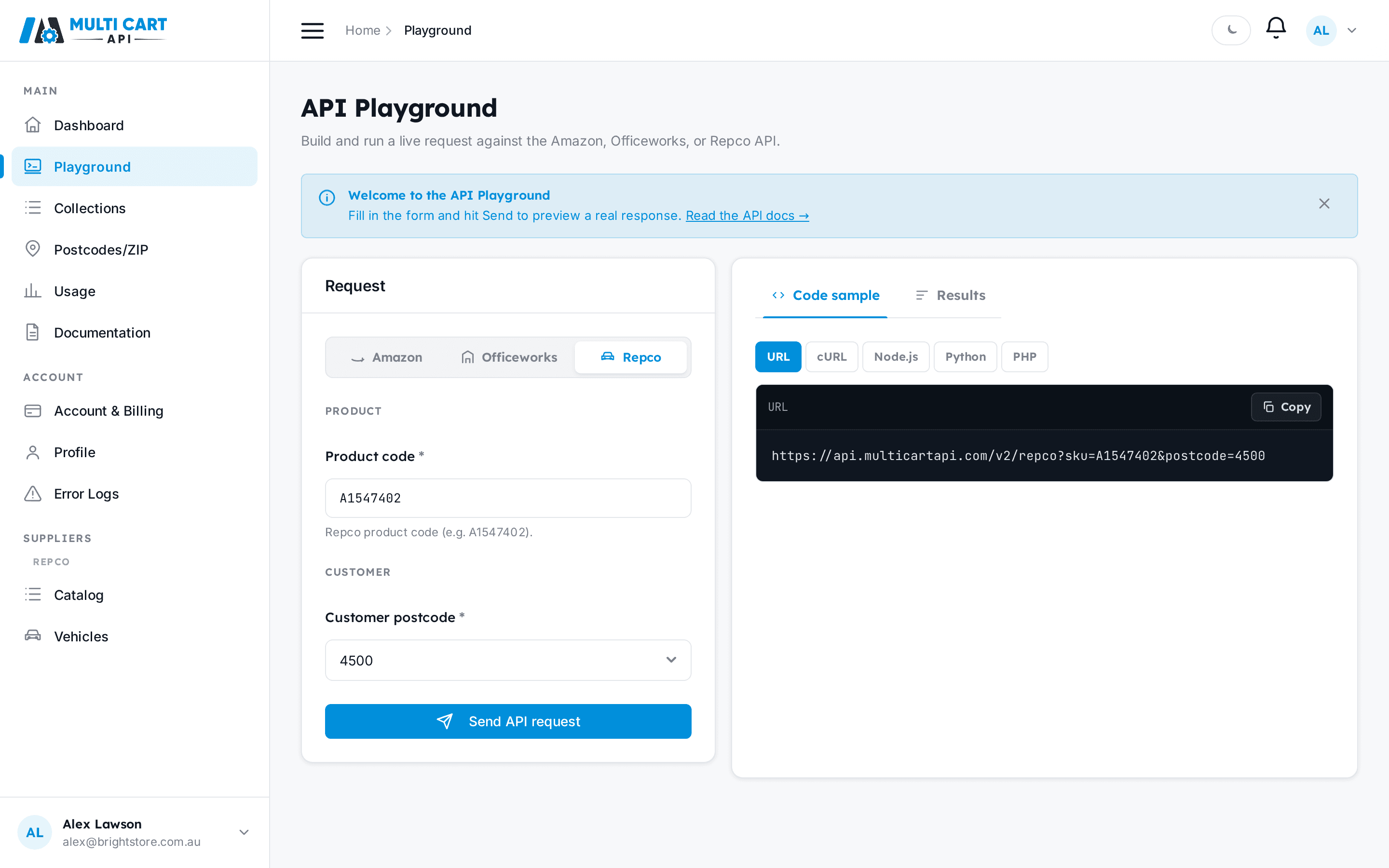Expand the header user menu chevron
The height and width of the screenshot is (868, 1389).
click(1352, 30)
